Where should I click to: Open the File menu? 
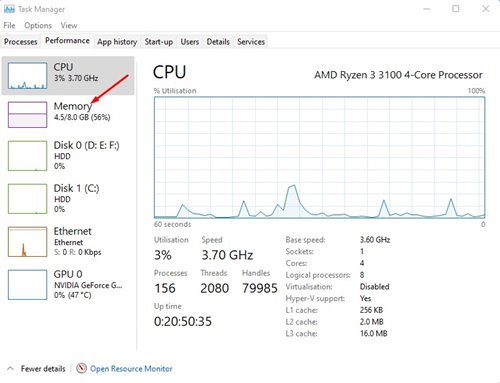tap(9, 25)
